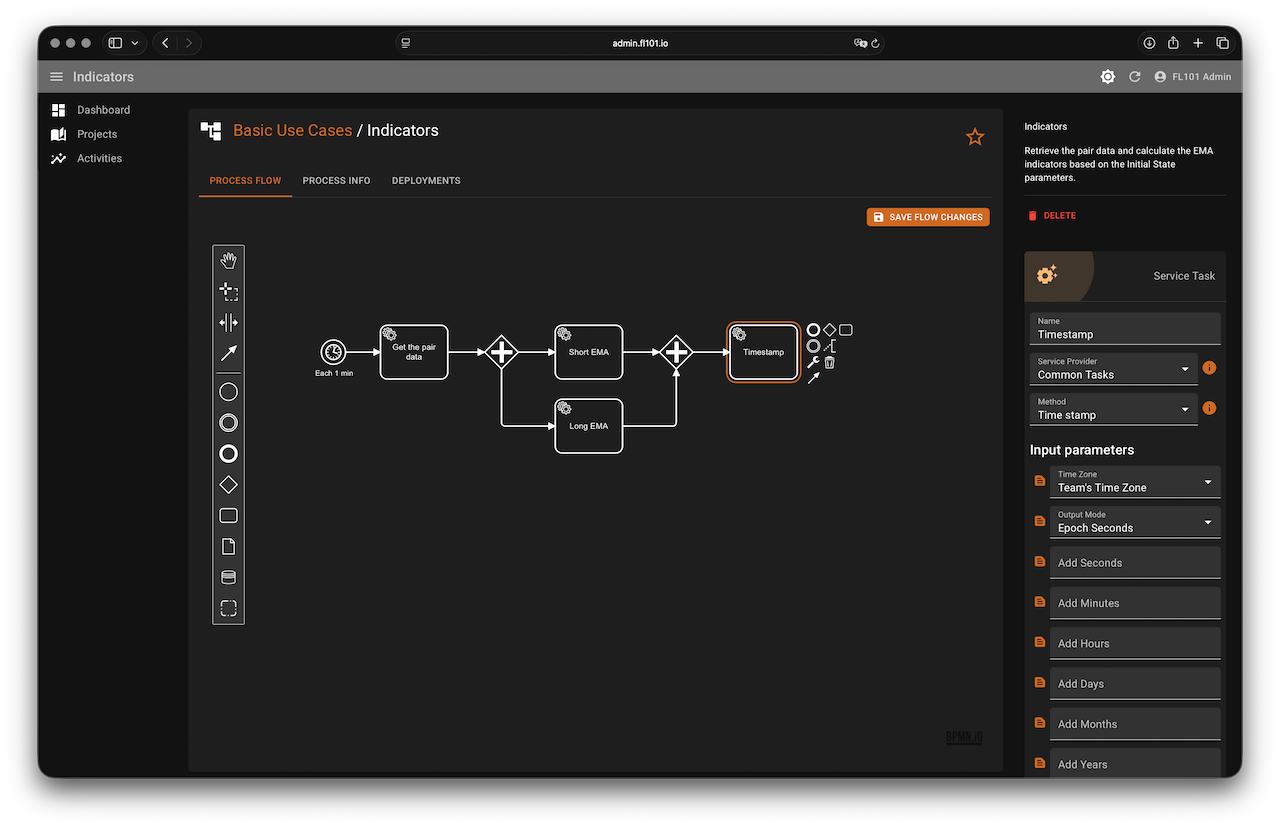The width and height of the screenshot is (1280, 828).
Task: Select the hand tool in palette
Action: click(228, 261)
